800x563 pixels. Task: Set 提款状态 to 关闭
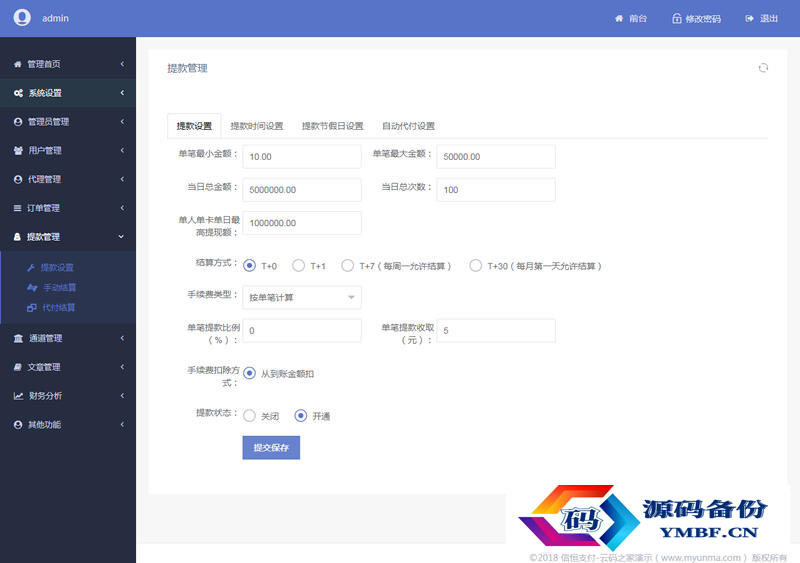coord(249,415)
